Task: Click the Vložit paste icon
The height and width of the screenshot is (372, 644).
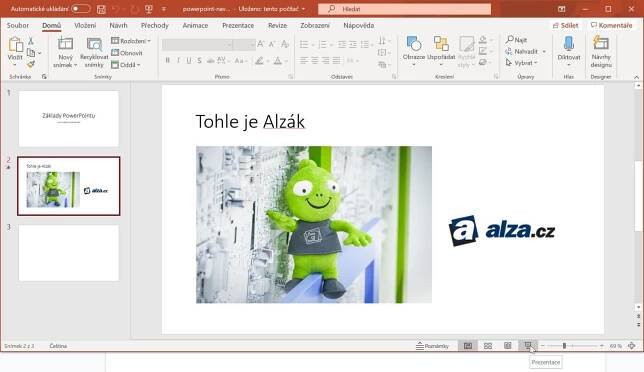Action: coord(15,44)
